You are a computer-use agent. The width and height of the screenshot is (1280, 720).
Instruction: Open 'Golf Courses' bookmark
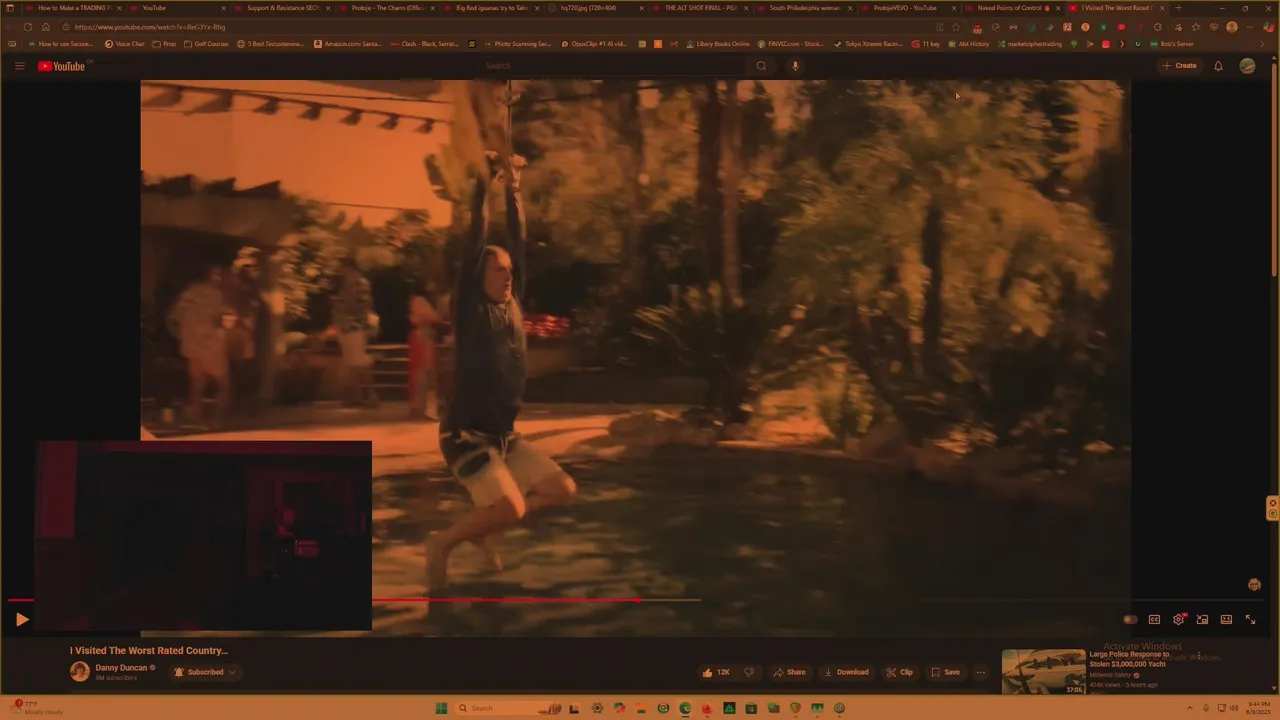(205, 44)
